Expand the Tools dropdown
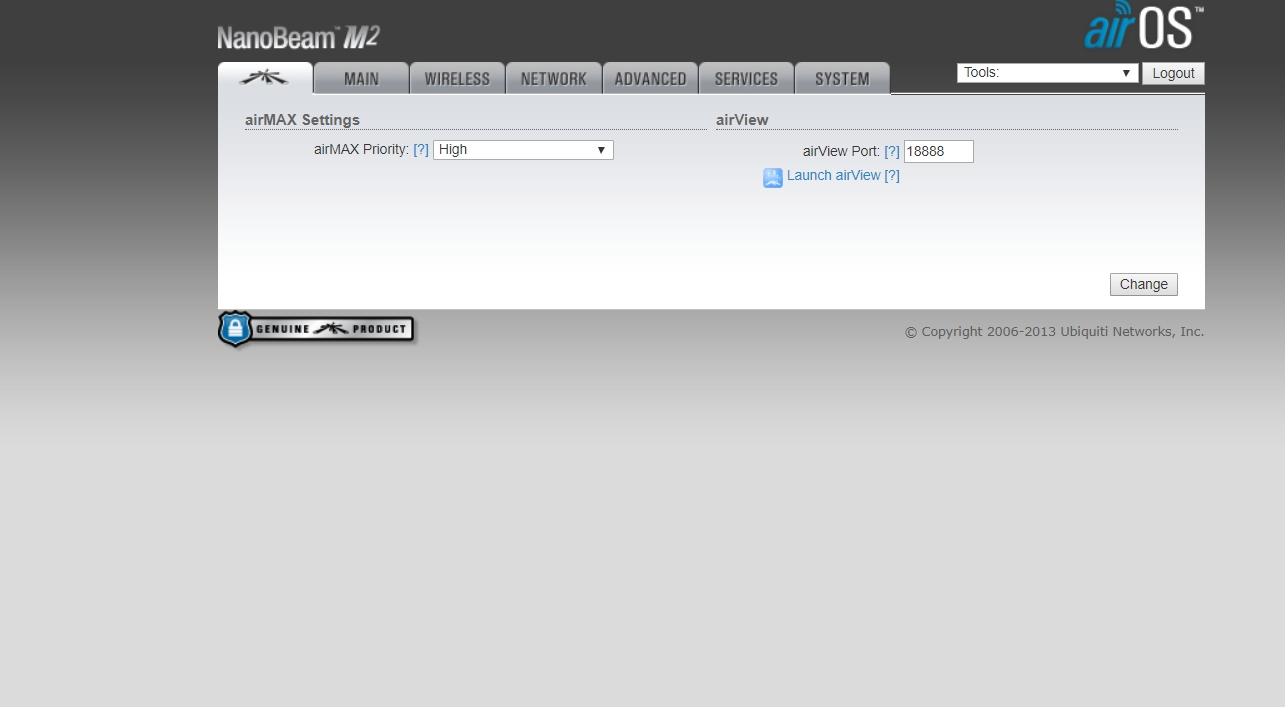 click(1047, 73)
